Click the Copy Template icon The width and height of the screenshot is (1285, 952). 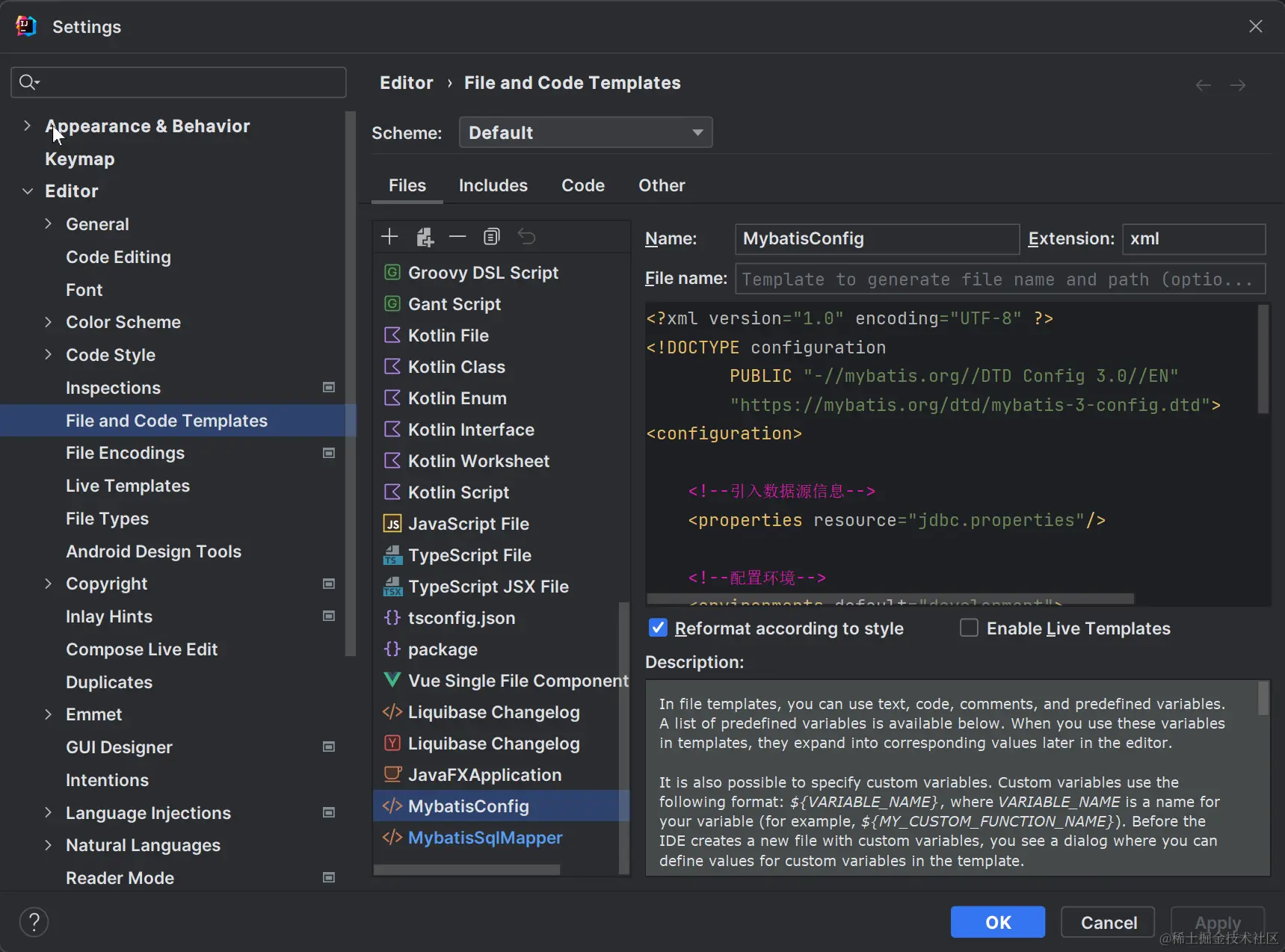coord(491,237)
